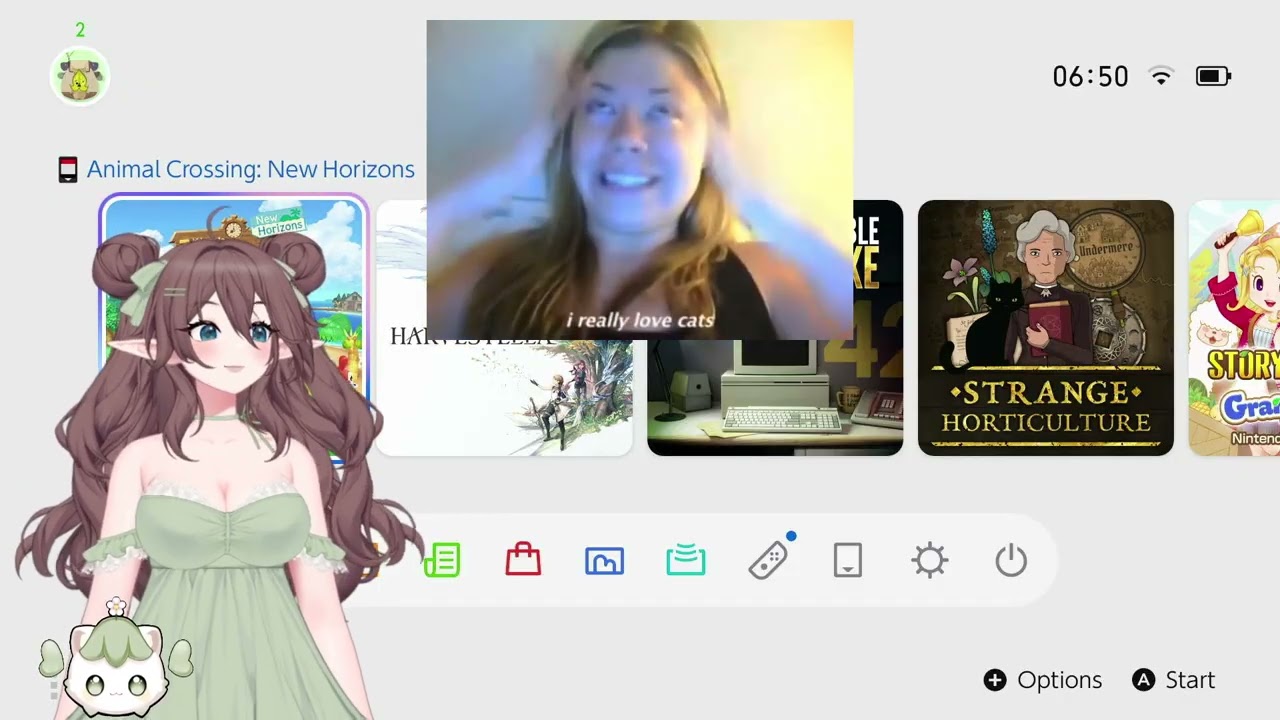The height and width of the screenshot is (720, 1280).
Task: Select the Sleep Mode power icon
Action: (1011, 560)
